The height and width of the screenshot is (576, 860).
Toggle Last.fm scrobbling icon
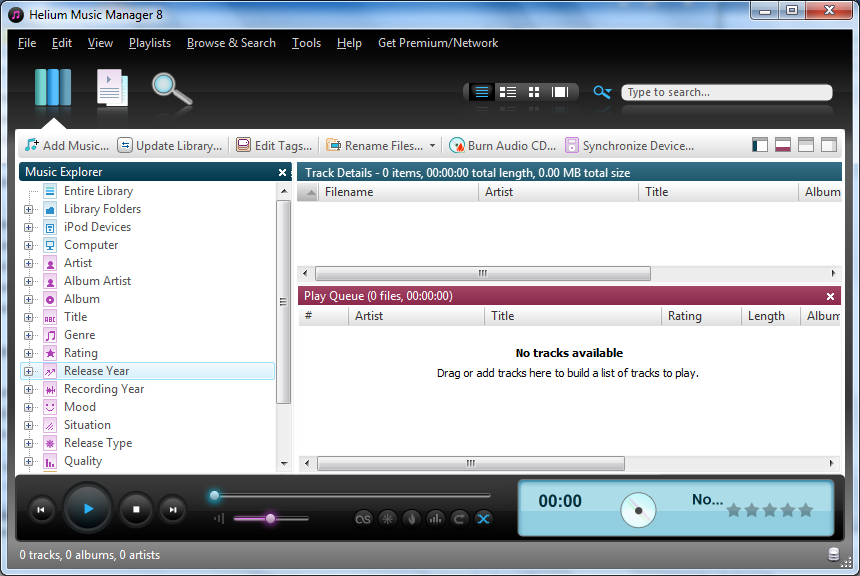click(x=363, y=519)
